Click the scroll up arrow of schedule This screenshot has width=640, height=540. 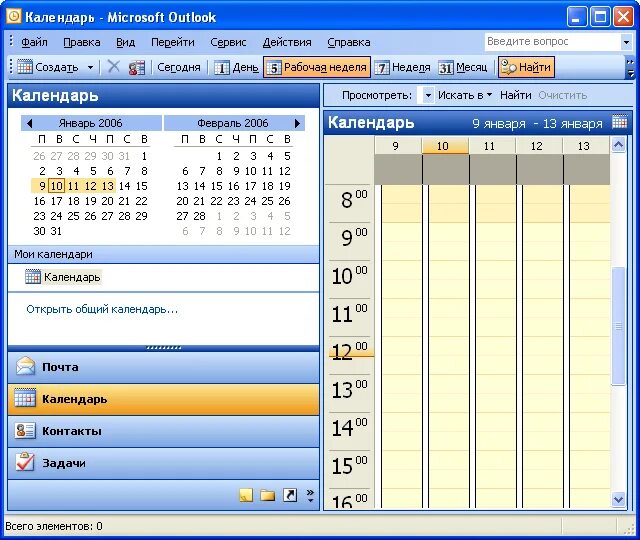coord(618,145)
